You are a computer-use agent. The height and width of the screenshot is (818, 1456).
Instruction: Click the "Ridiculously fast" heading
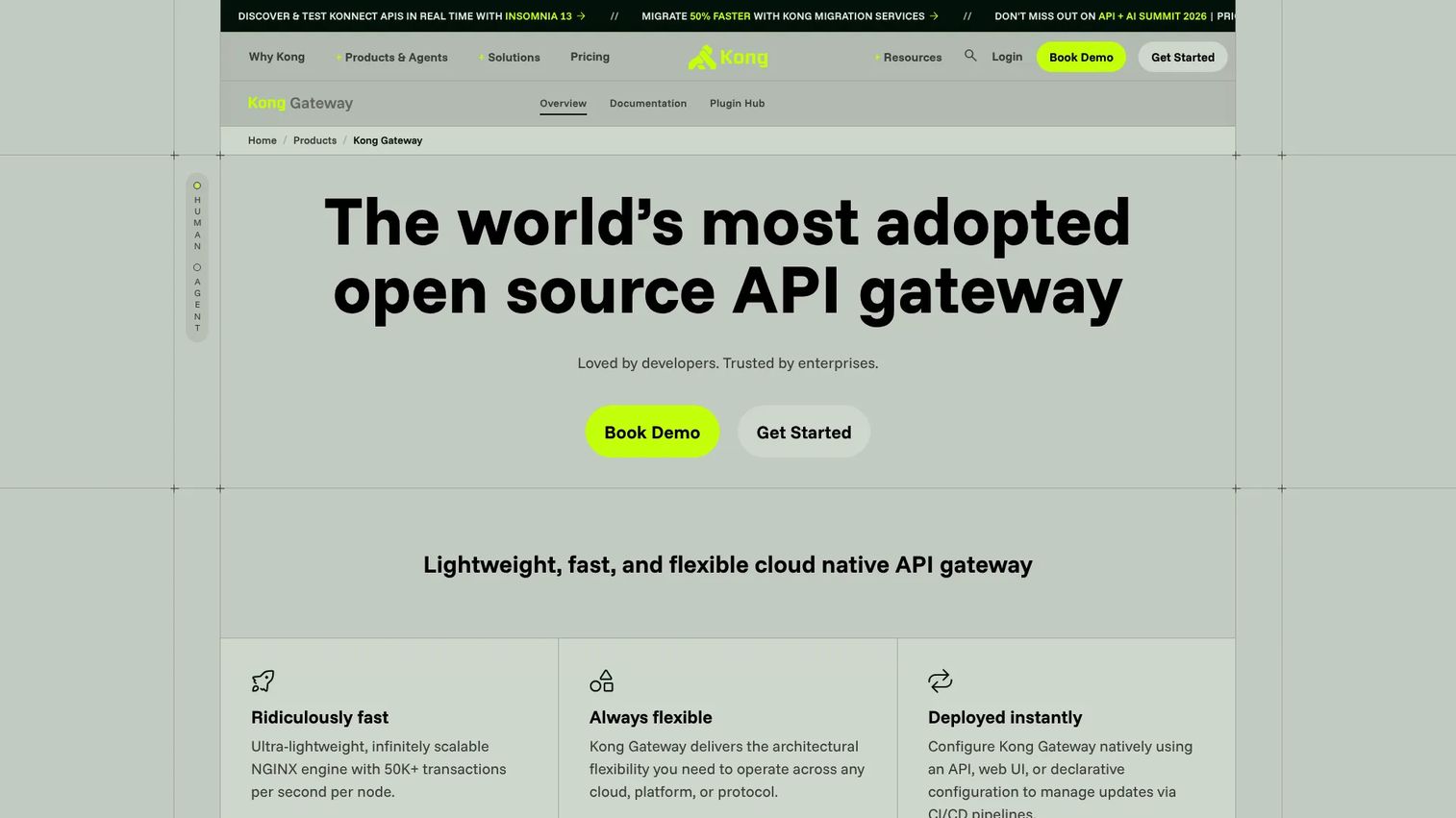[319, 717]
